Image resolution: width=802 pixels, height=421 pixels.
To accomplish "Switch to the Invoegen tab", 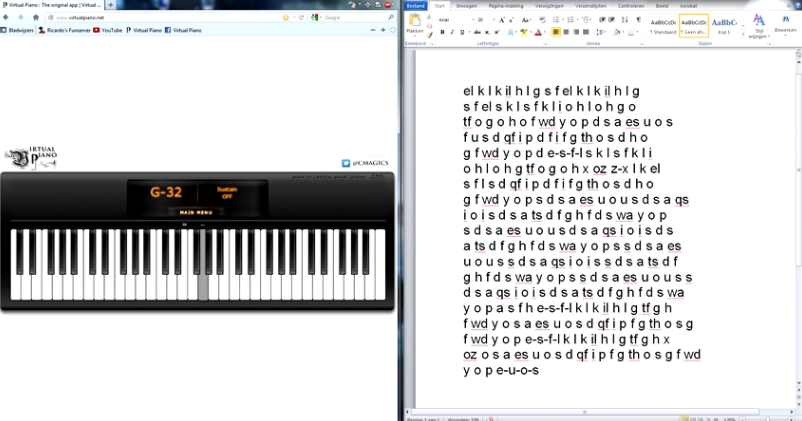I will 466,6.
